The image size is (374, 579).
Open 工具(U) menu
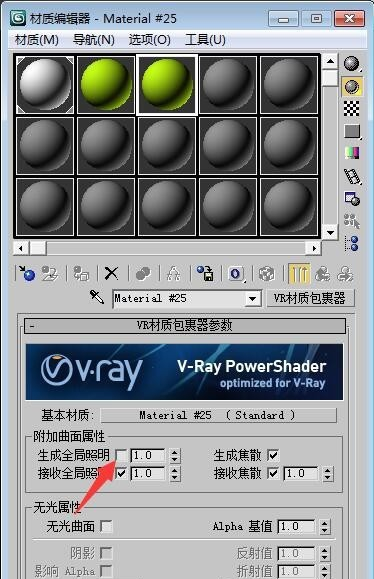[205, 40]
